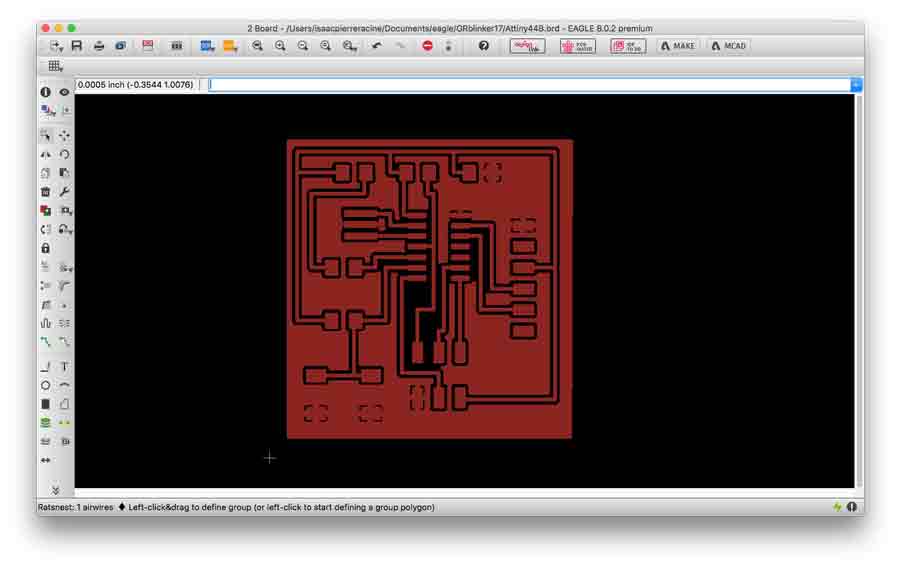
Task: Open the command line history dropdown
Action: [x=855, y=85]
